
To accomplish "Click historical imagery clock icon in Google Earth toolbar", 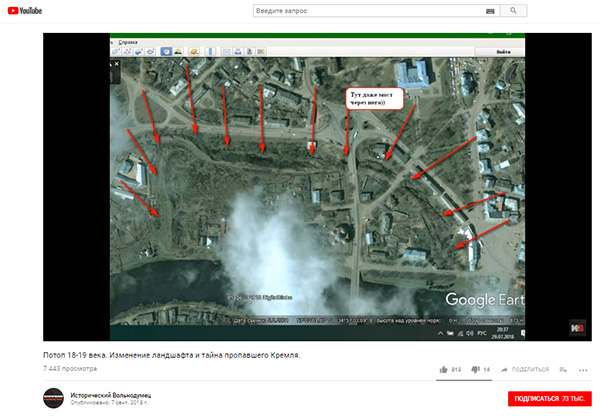I will 166,52.
